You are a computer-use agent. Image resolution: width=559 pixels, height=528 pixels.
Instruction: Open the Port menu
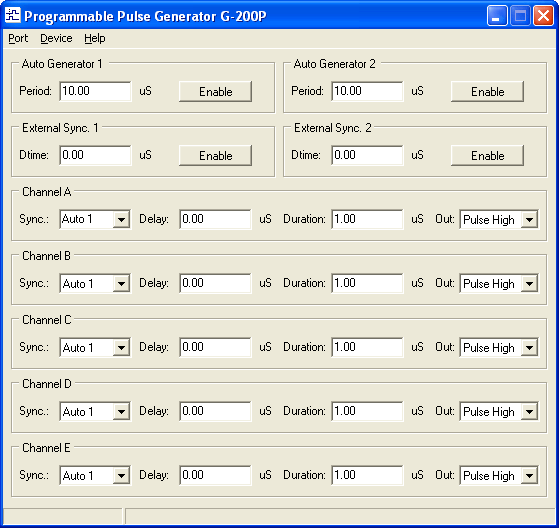pyautogui.click(x=18, y=38)
